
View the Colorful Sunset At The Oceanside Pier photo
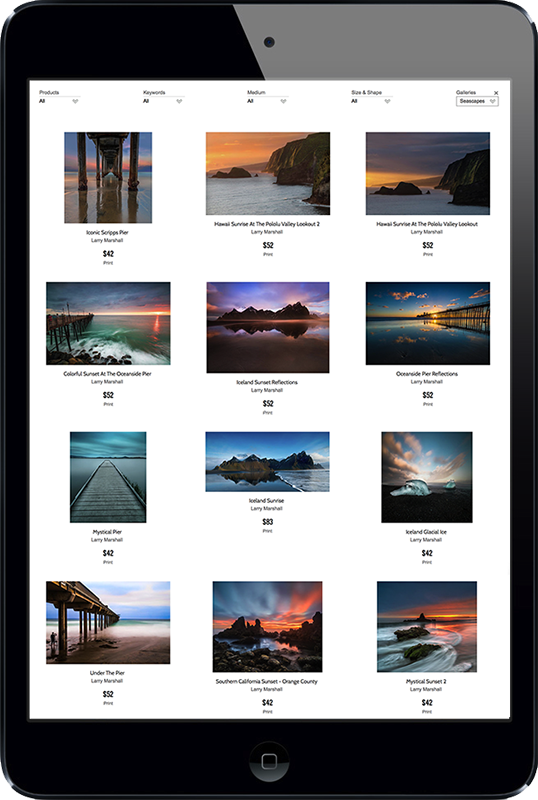click(x=108, y=323)
